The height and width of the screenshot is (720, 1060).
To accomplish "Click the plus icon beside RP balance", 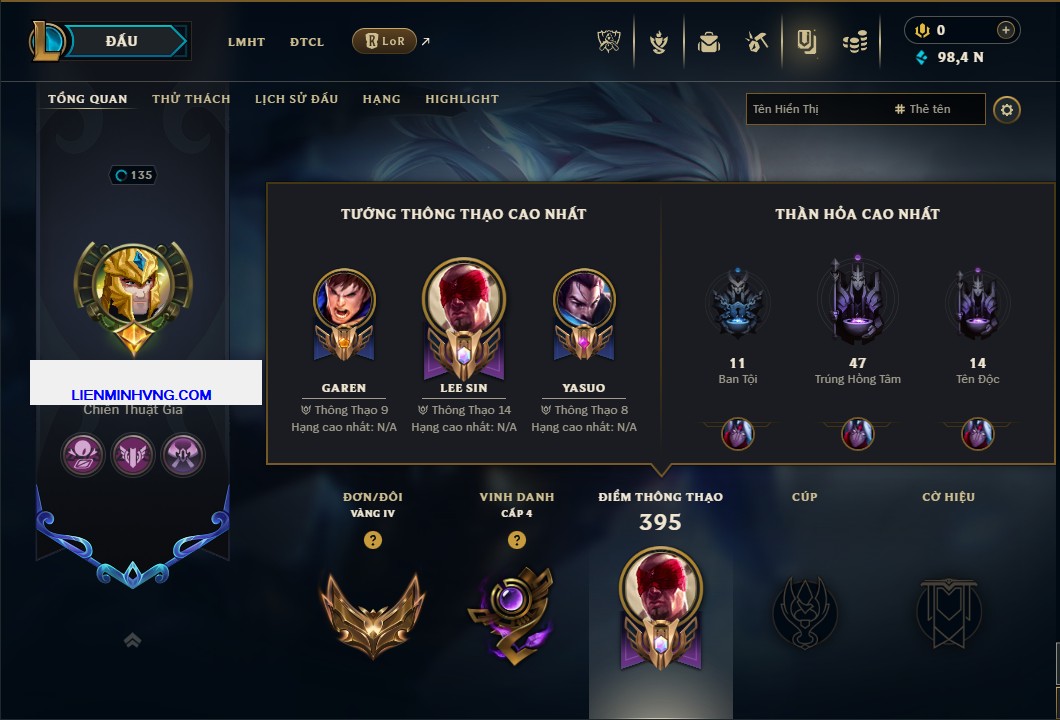I will coord(1006,30).
